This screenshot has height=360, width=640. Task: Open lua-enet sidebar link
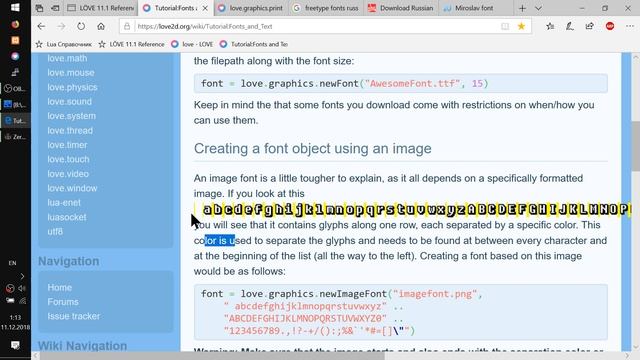[x=64, y=202]
